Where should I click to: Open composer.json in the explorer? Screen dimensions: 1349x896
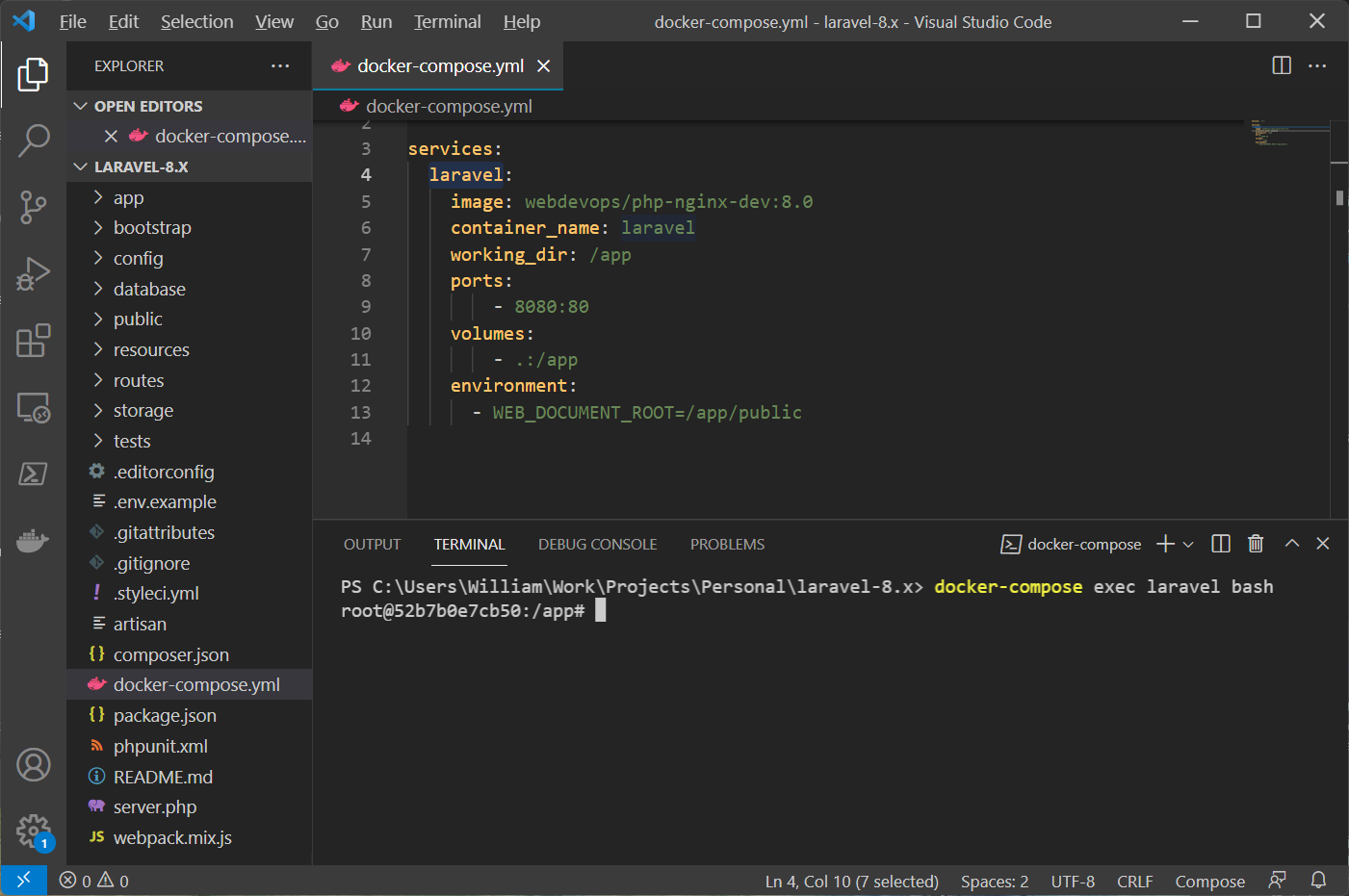[189, 654]
